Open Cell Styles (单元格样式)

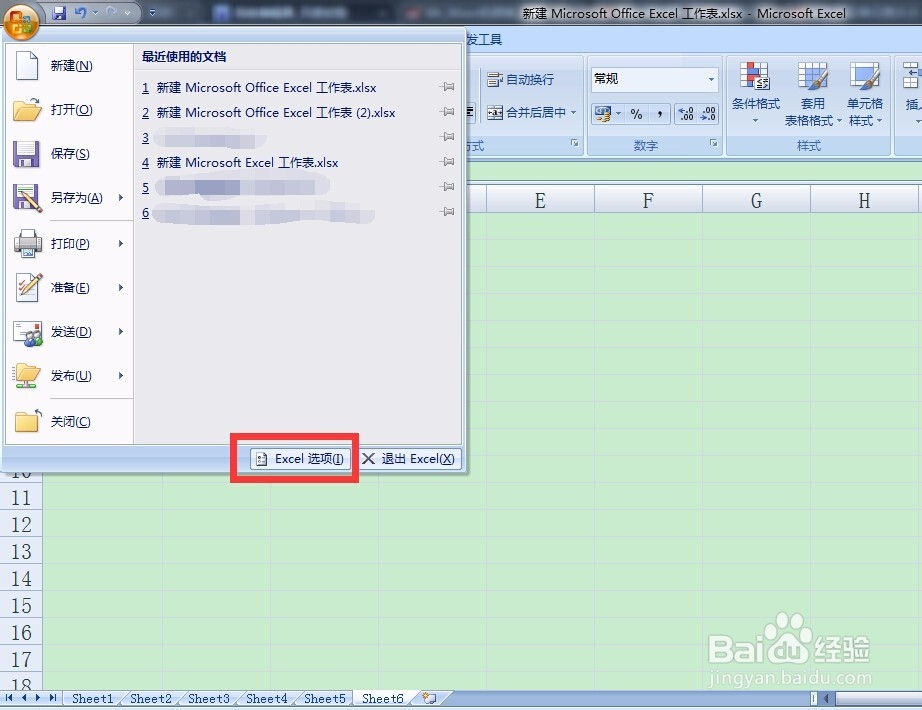(x=865, y=93)
